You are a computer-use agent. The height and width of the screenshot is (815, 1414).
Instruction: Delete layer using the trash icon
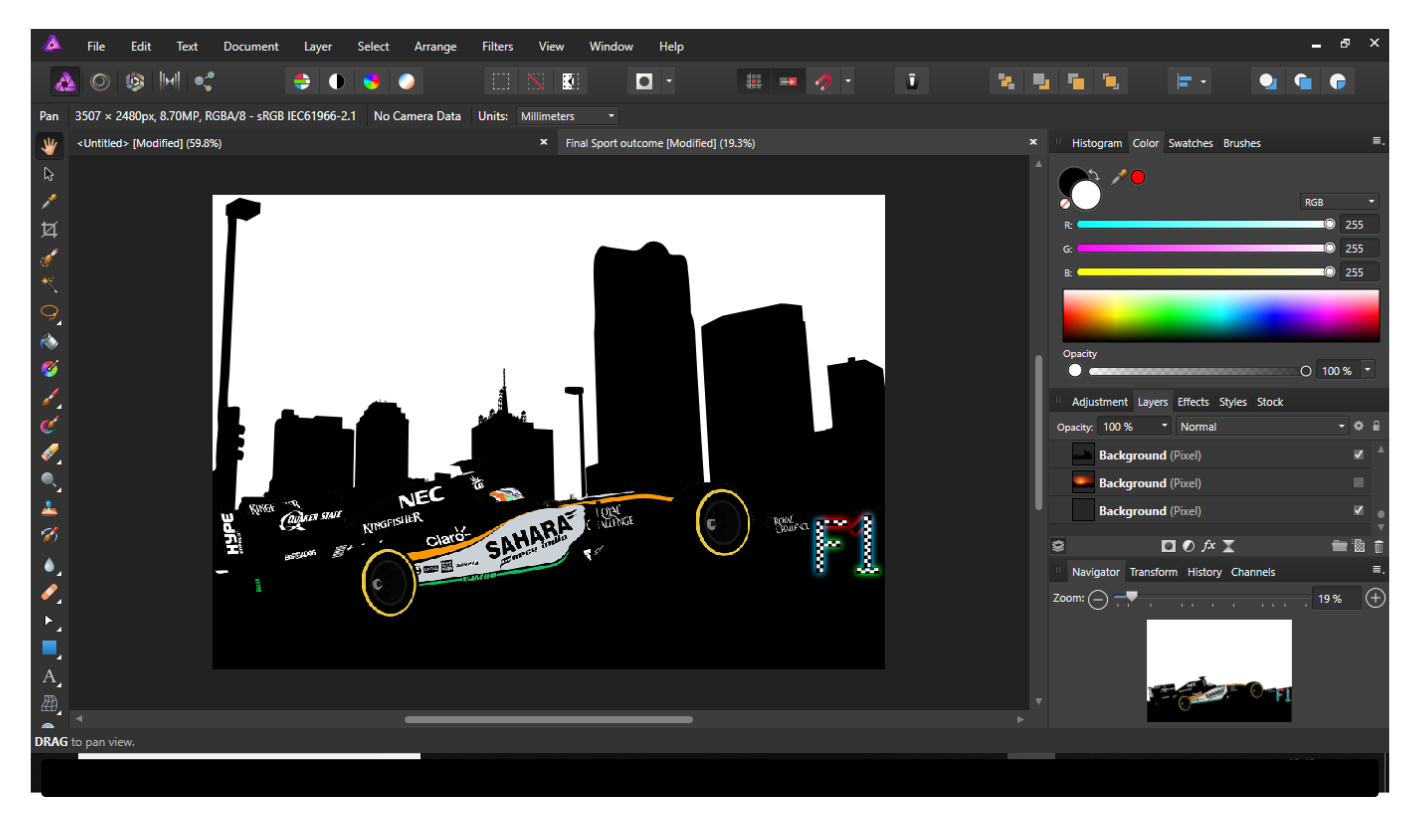pyautogui.click(x=1379, y=546)
